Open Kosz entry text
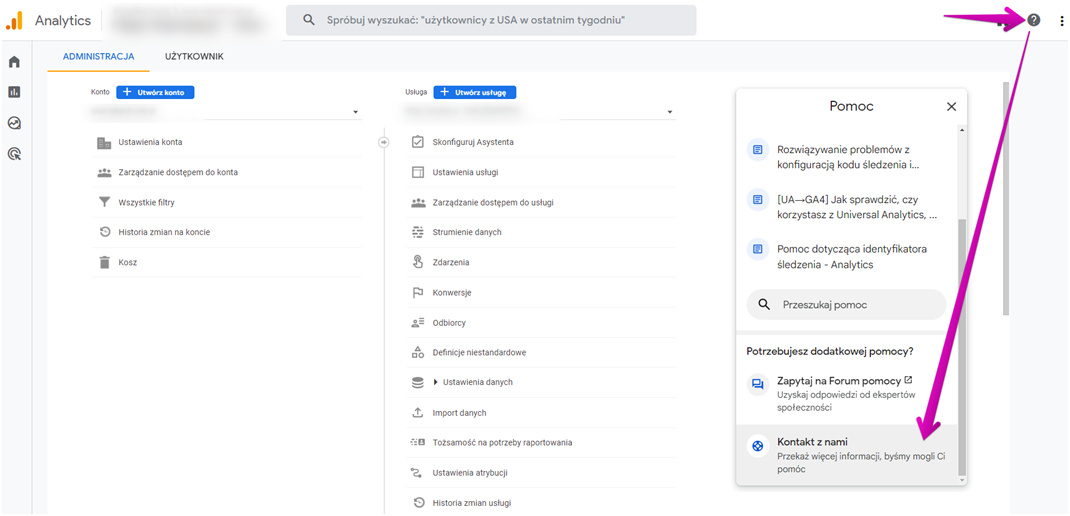The width and height of the screenshot is (1070, 516). point(128,262)
